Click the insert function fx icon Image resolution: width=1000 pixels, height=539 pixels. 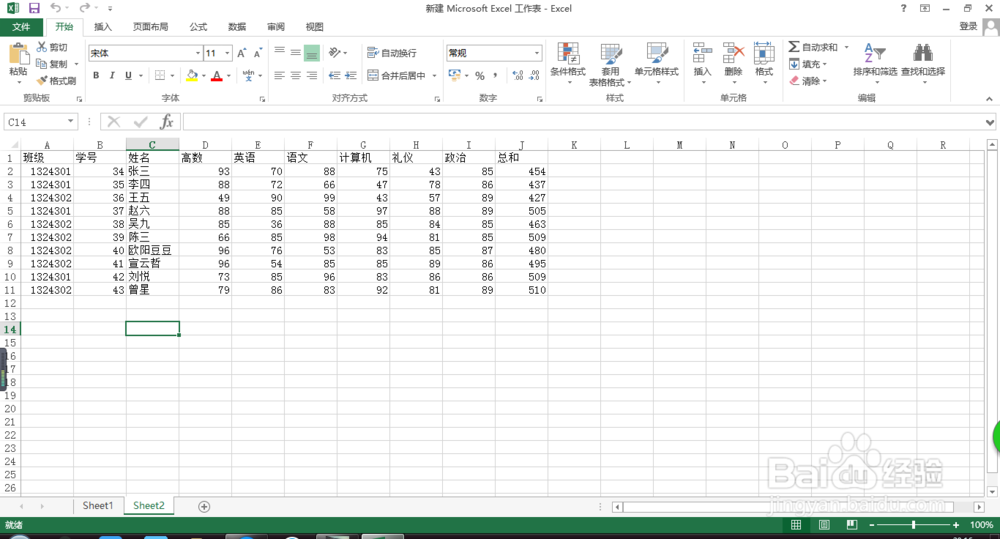click(166, 122)
